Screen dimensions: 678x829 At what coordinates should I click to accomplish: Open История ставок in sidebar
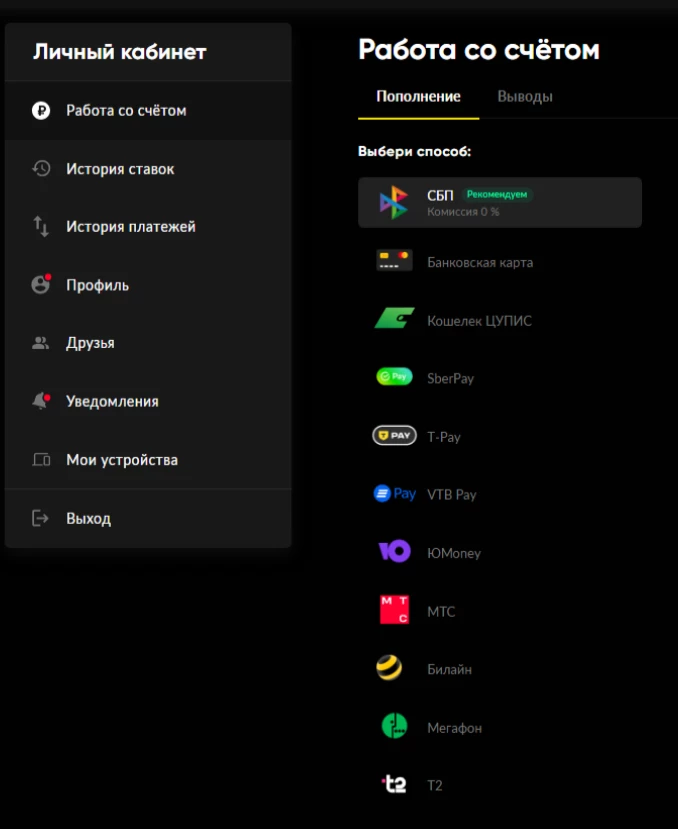tap(120, 169)
